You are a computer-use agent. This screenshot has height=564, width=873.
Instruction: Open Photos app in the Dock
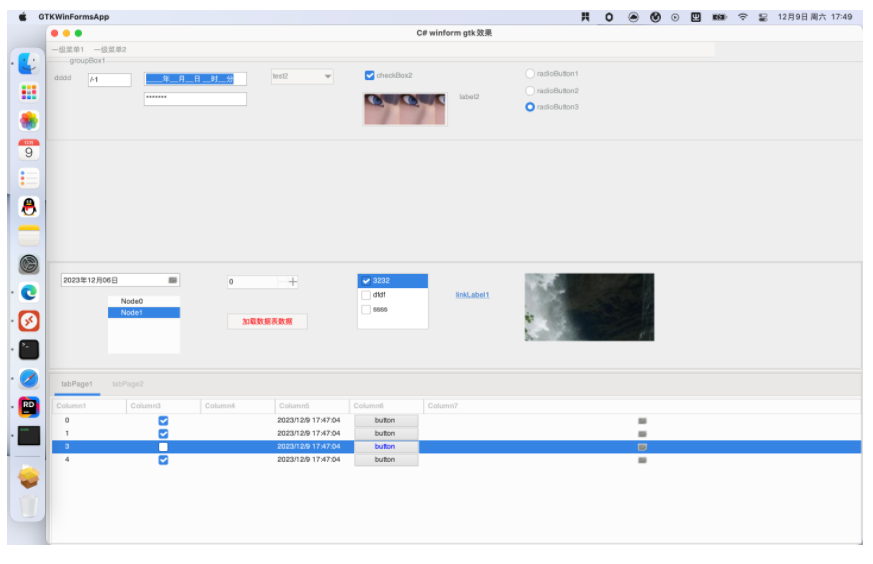(29, 121)
